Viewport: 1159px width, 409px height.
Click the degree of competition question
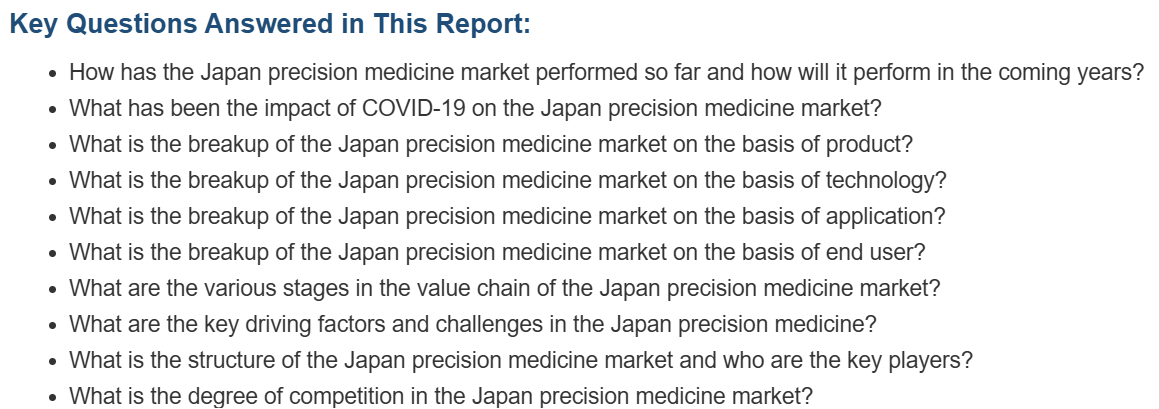(440, 396)
